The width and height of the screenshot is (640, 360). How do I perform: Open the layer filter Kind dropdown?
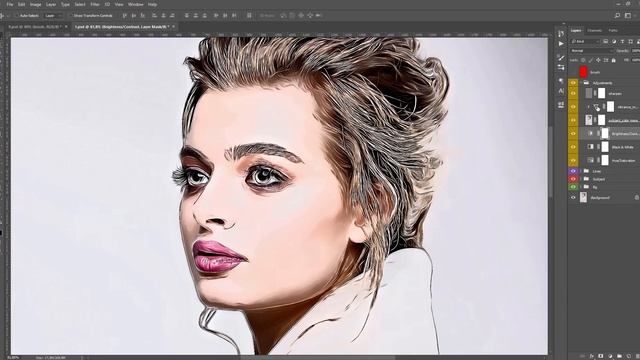coord(585,41)
